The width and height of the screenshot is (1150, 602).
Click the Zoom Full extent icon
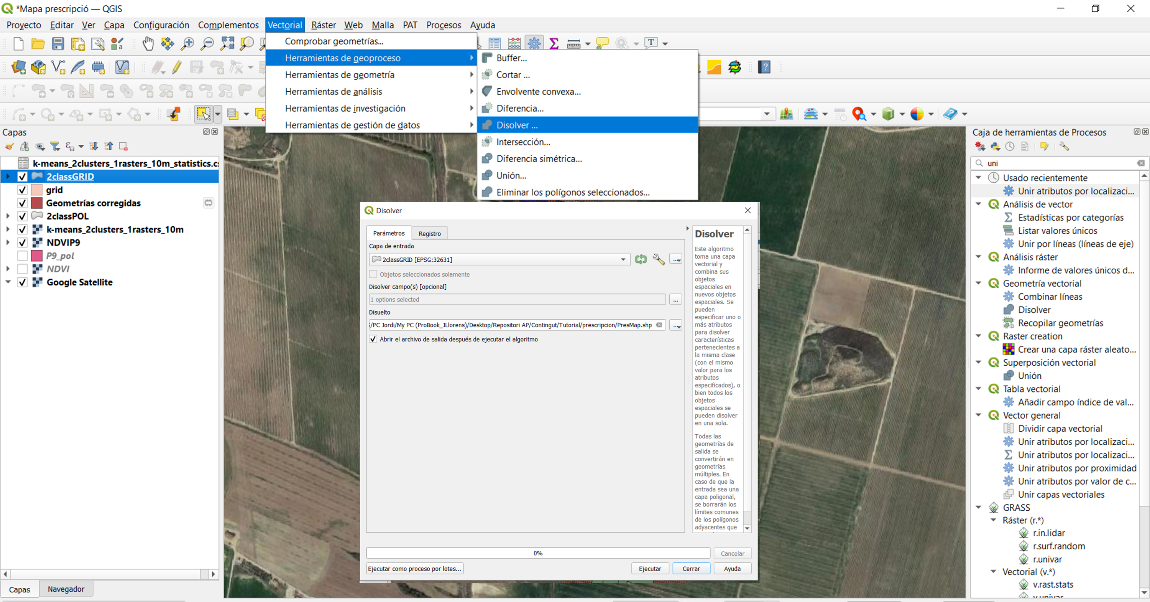[227, 44]
